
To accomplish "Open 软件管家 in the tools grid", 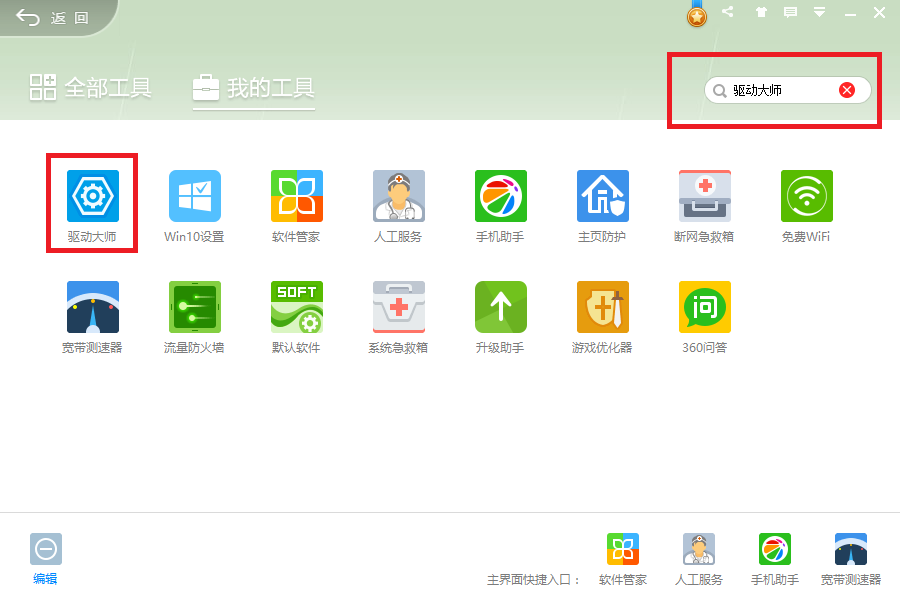I will 297,196.
